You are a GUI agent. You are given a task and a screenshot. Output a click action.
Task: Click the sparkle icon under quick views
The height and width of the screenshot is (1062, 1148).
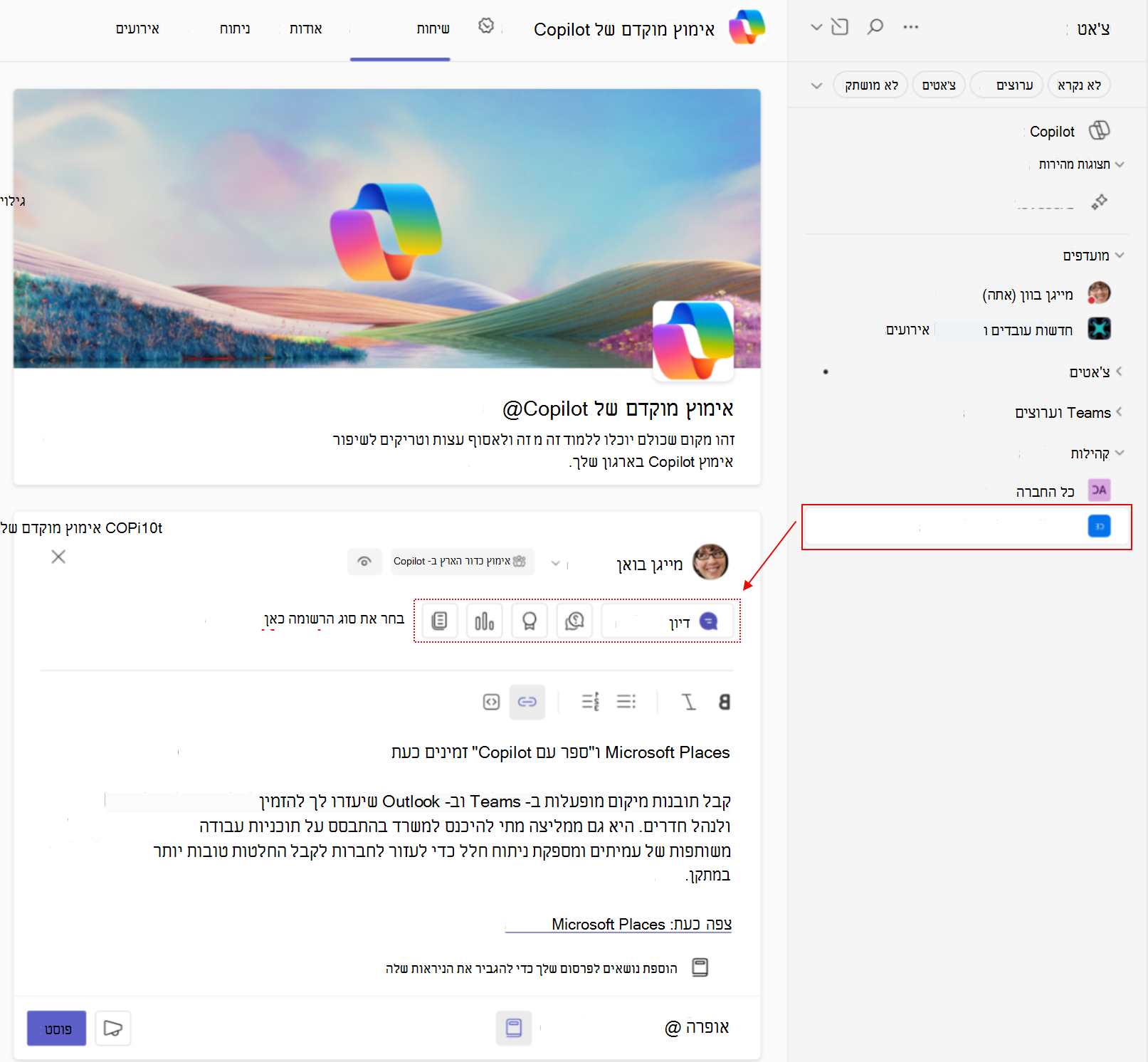1100,202
